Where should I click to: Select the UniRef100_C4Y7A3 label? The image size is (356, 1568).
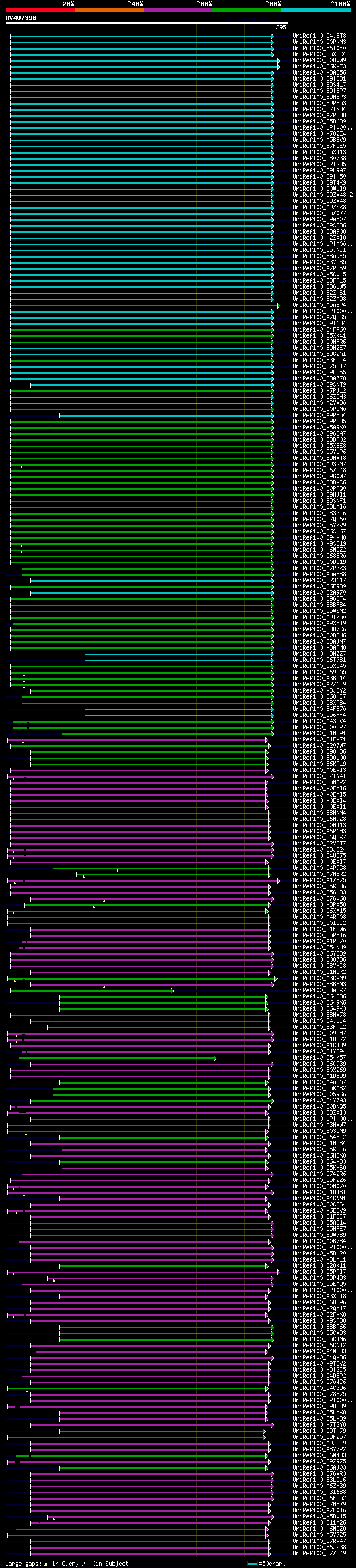pos(319,1101)
